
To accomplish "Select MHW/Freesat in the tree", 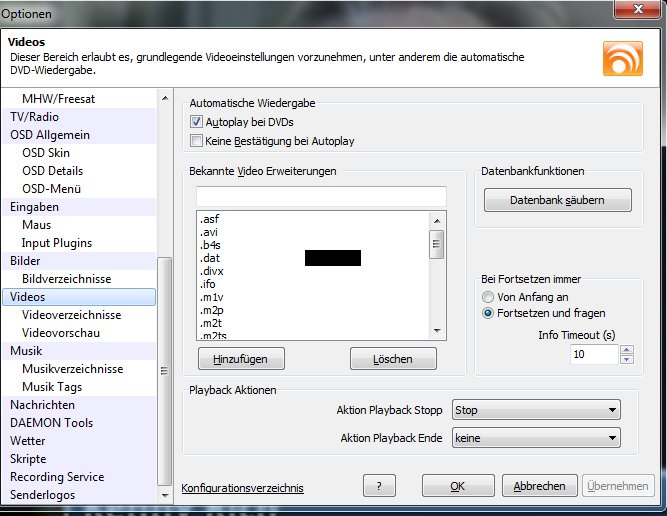I will coord(79,99).
